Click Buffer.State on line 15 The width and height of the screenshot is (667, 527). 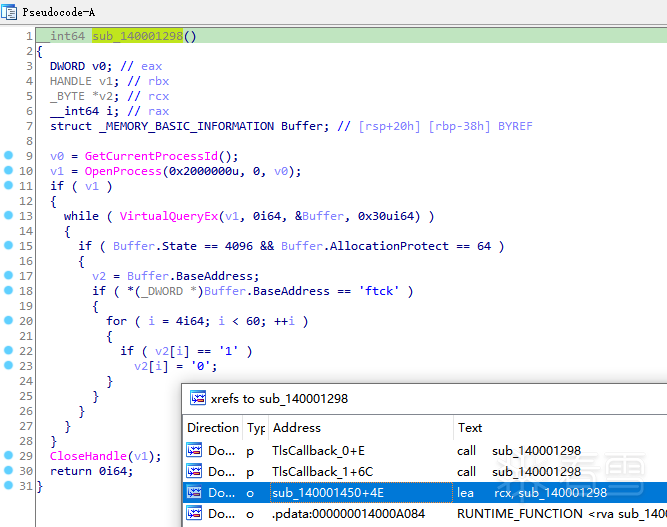coord(155,246)
